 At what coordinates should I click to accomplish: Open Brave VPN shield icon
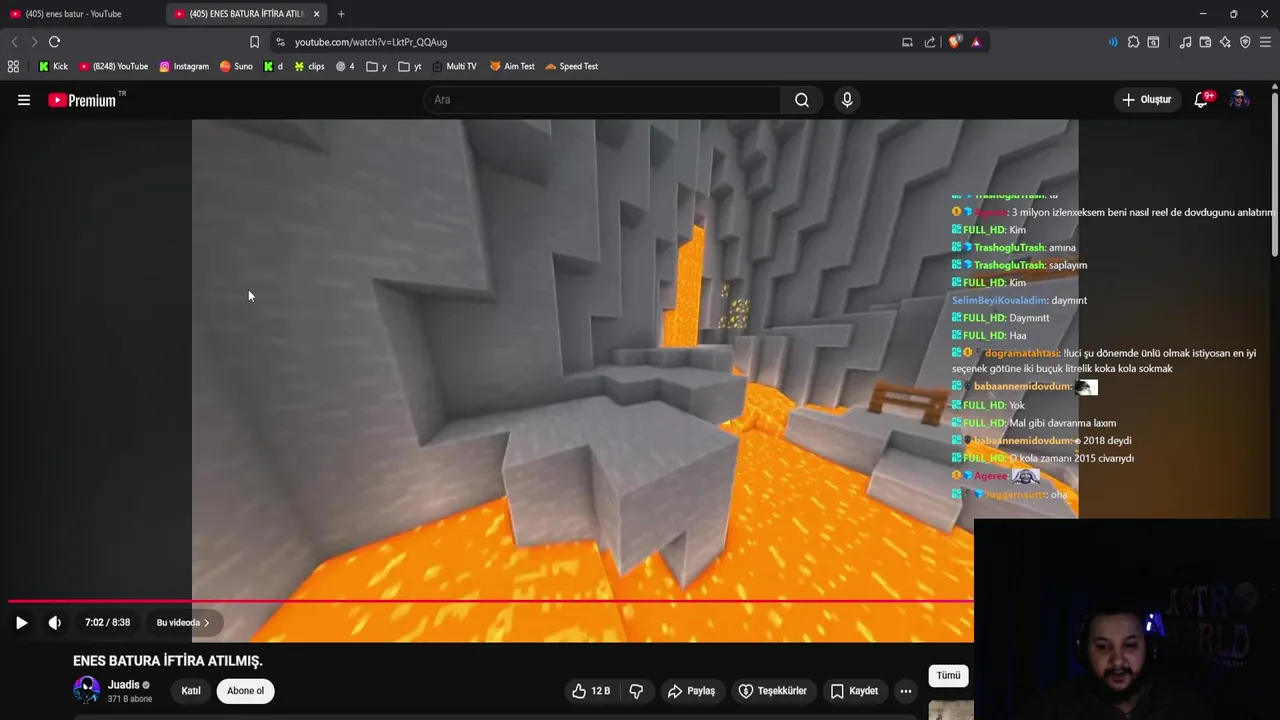click(x=1245, y=42)
